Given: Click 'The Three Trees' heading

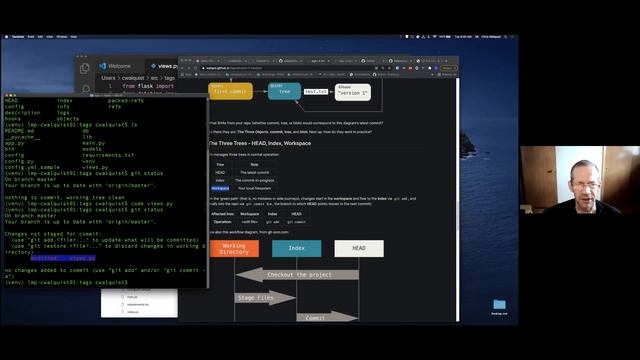Looking at the screenshot, I should pos(260,143).
